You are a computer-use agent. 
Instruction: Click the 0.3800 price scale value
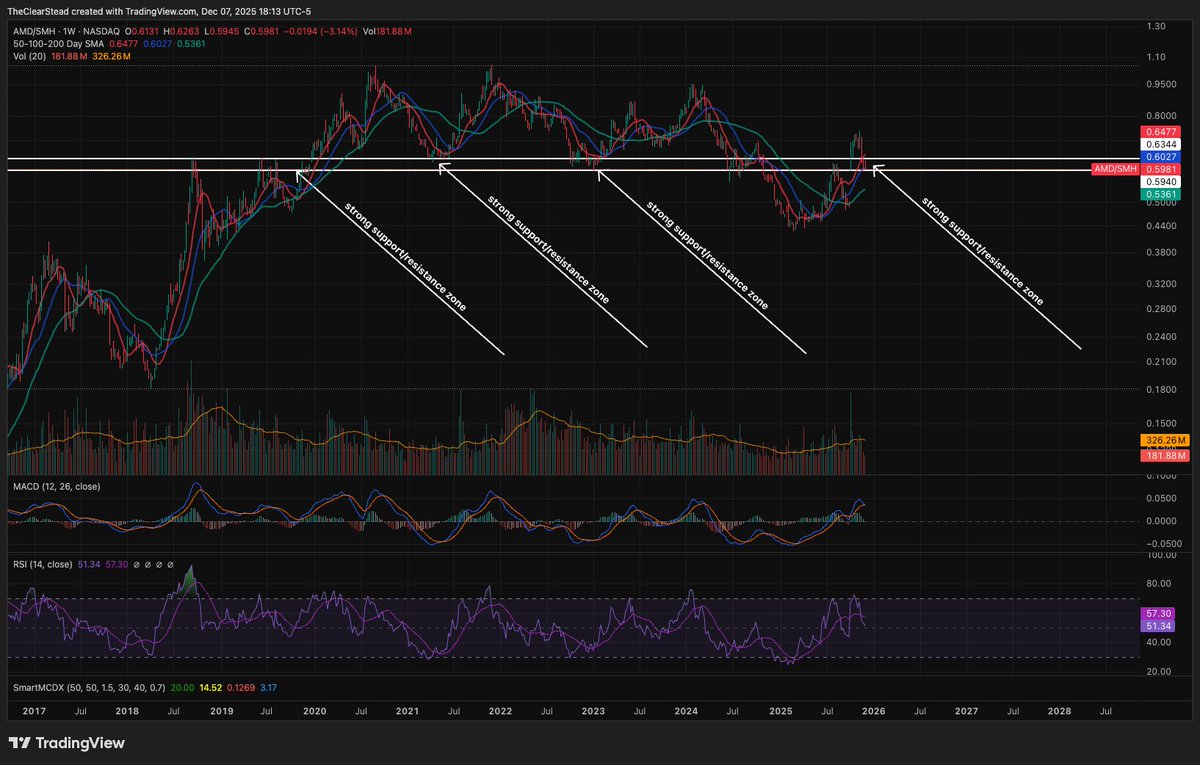[x=1161, y=253]
